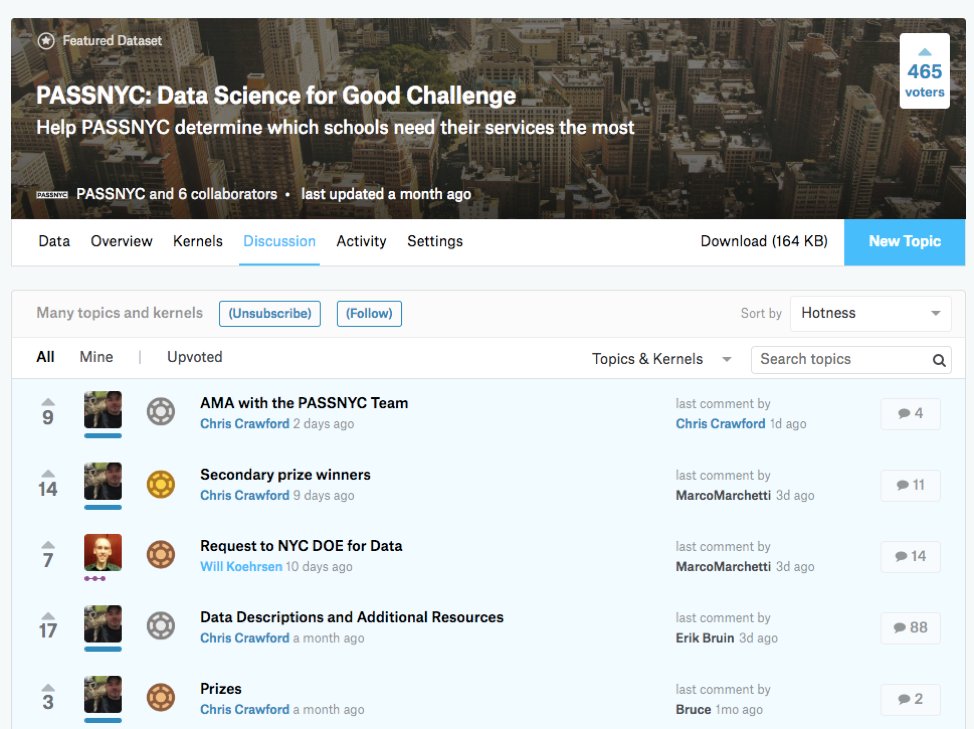Upvote the dataset via the 465 voters arrow
This screenshot has height=729, width=974.
[x=924, y=52]
